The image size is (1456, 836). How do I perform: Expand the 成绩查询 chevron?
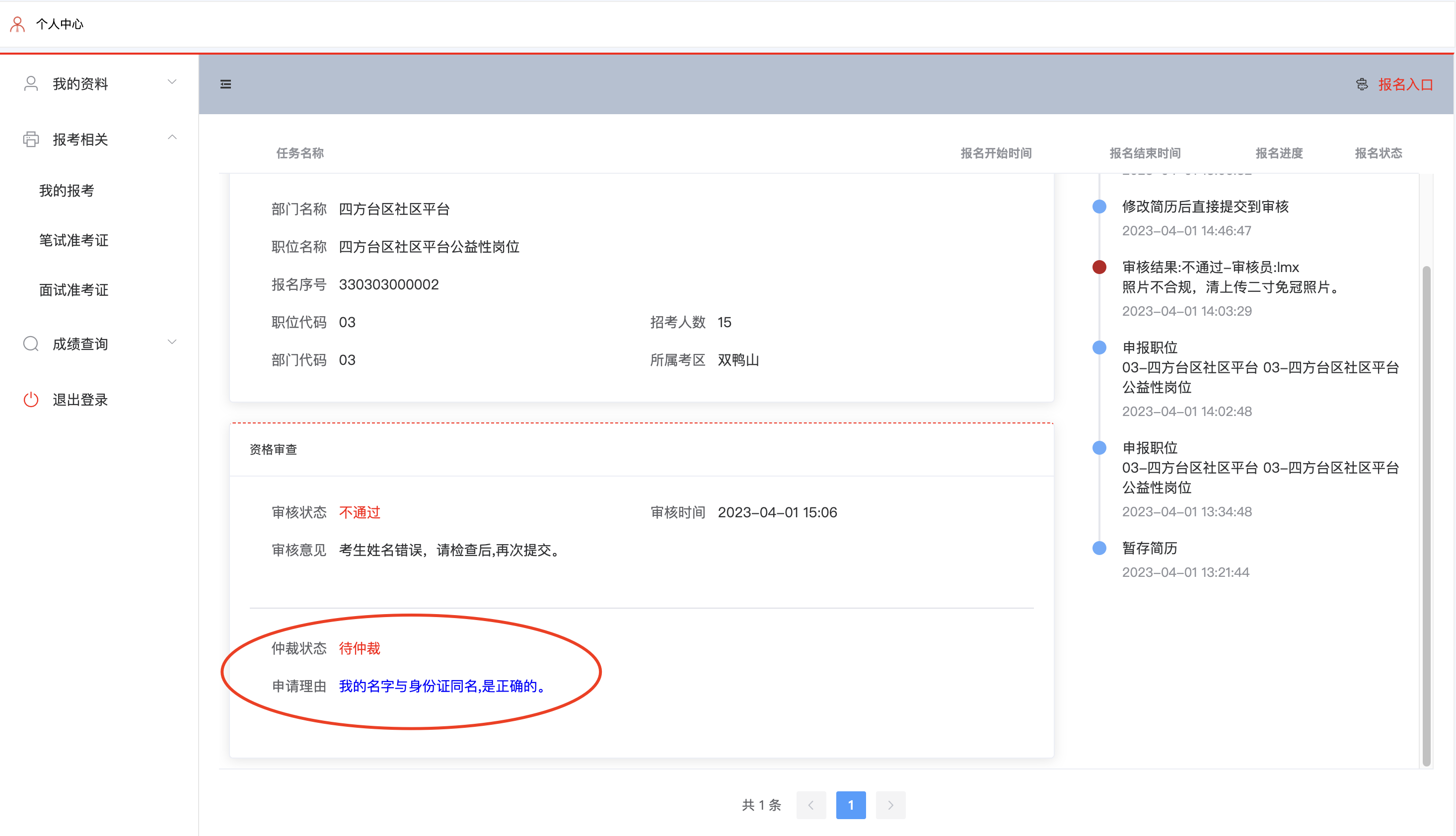pyautogui.click(x=172, y=342)
